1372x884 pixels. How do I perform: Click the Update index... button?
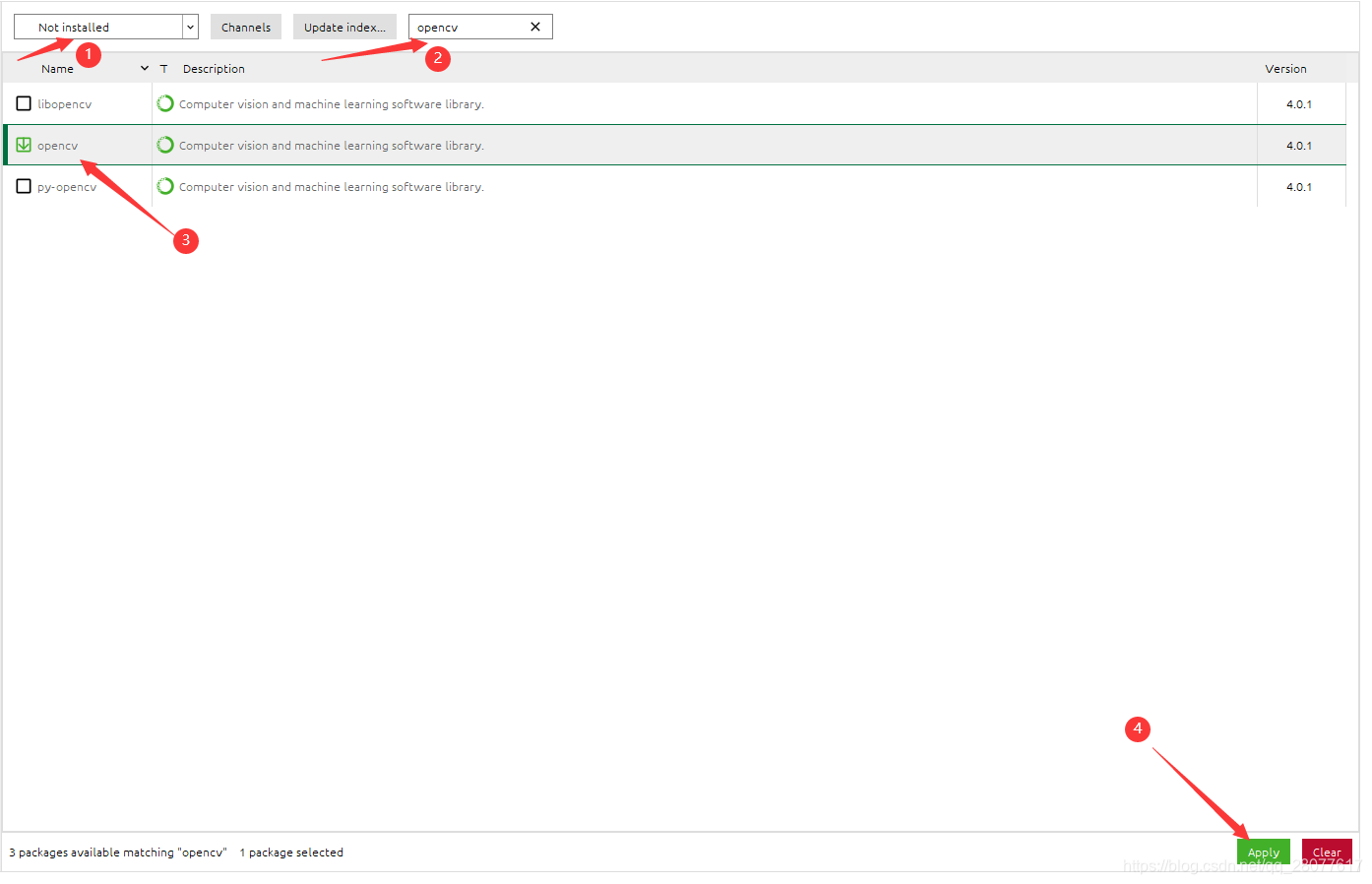click(x=344, y=27)
